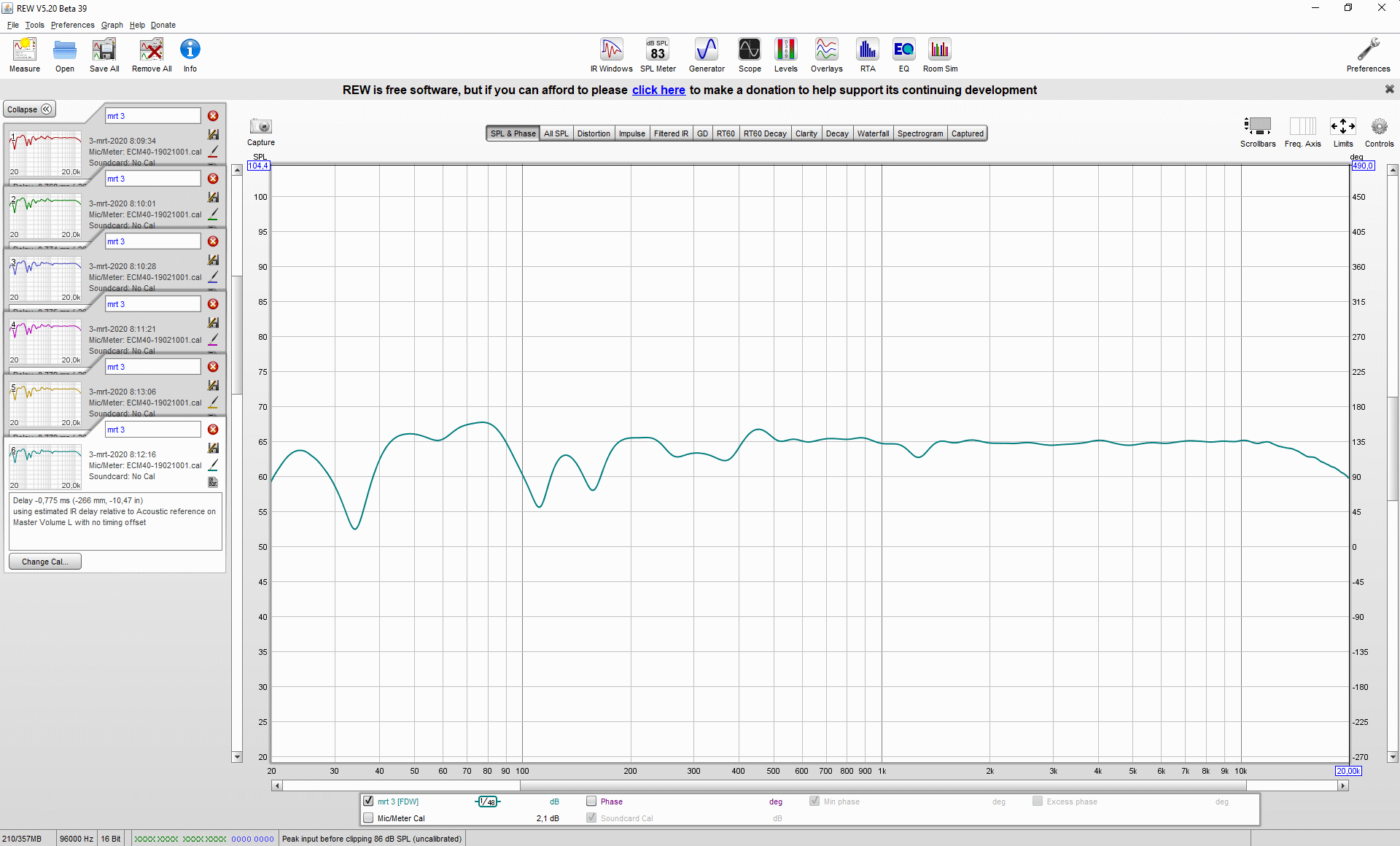Open the Captured tab

(x=967, y=133)
